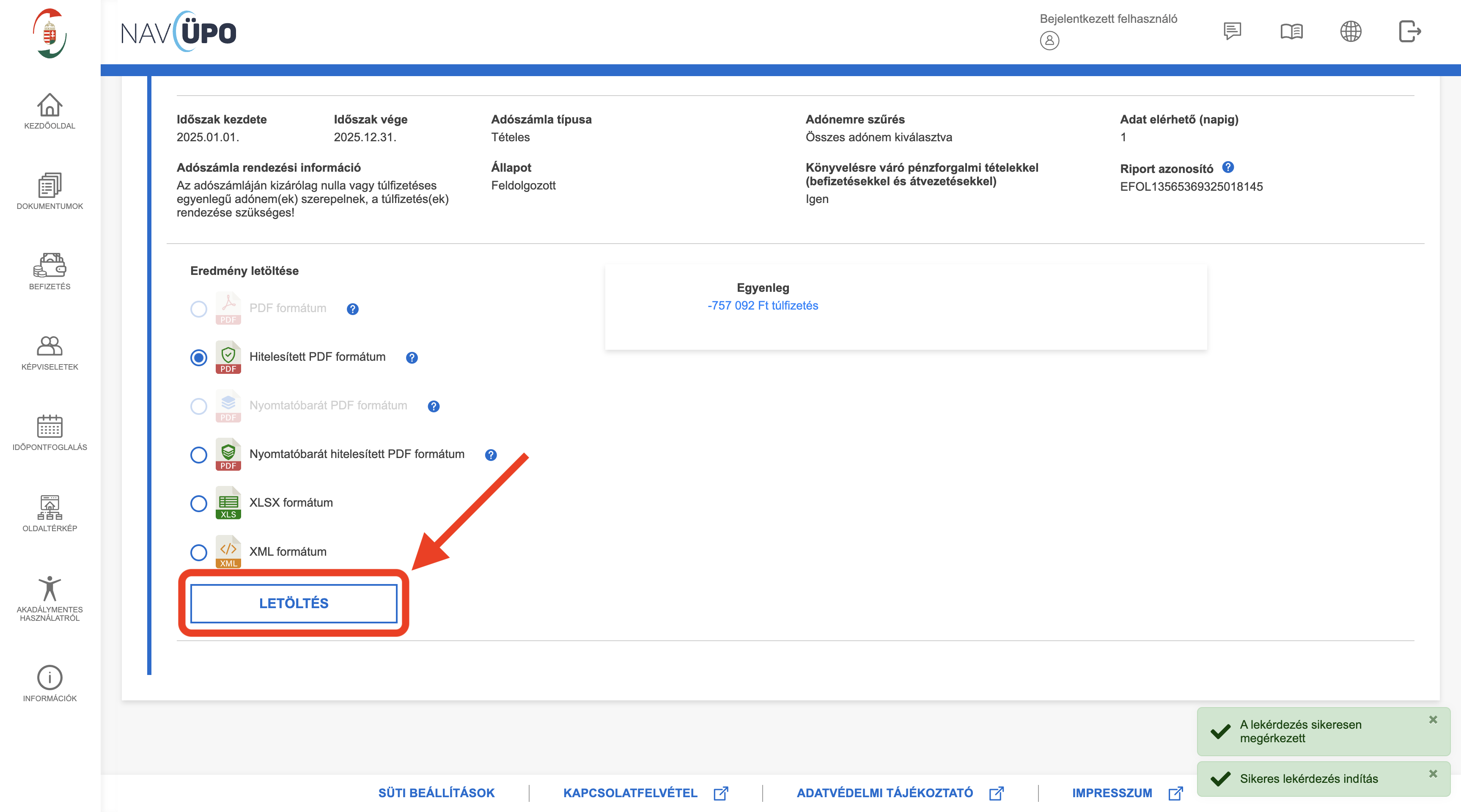Dismiss 'Sikeres lekérdezés indítás' notification

click(1433, 774)
